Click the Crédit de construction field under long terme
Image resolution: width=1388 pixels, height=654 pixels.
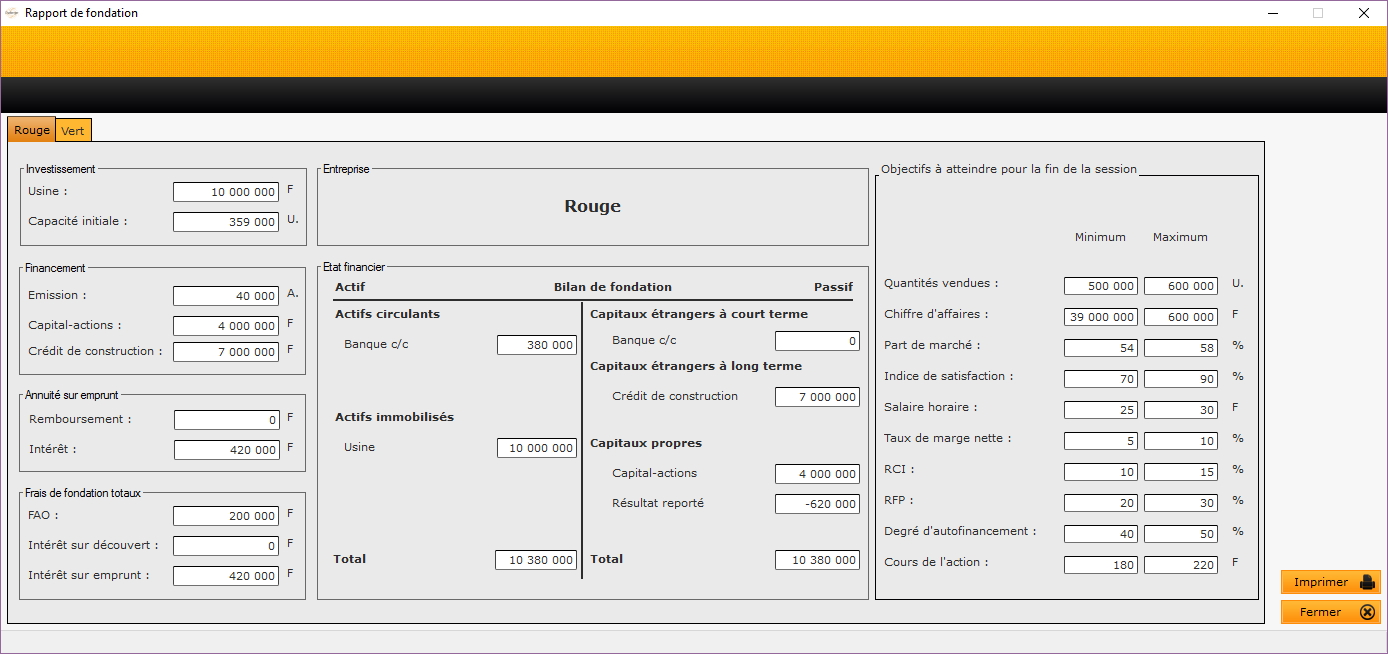(817, 397)
